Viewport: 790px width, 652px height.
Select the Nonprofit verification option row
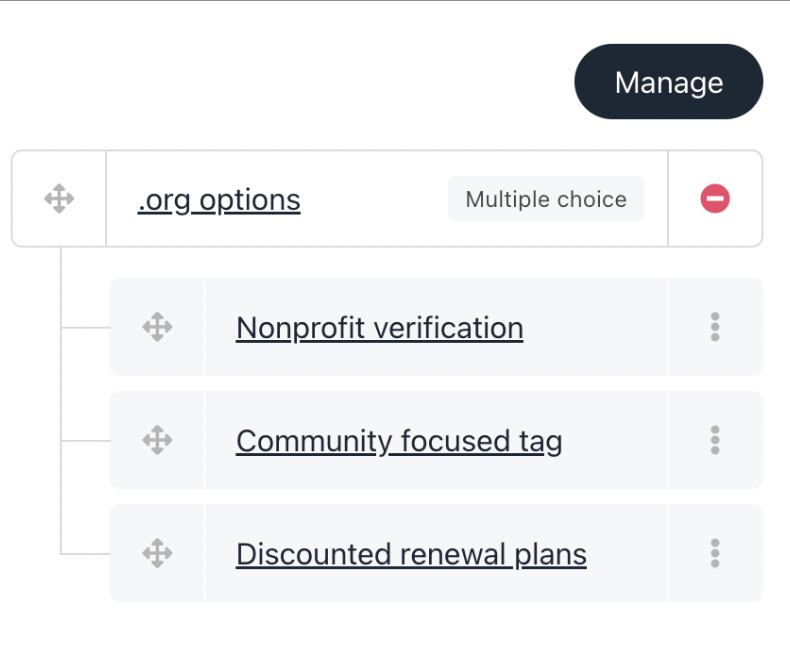coord(610,327)
